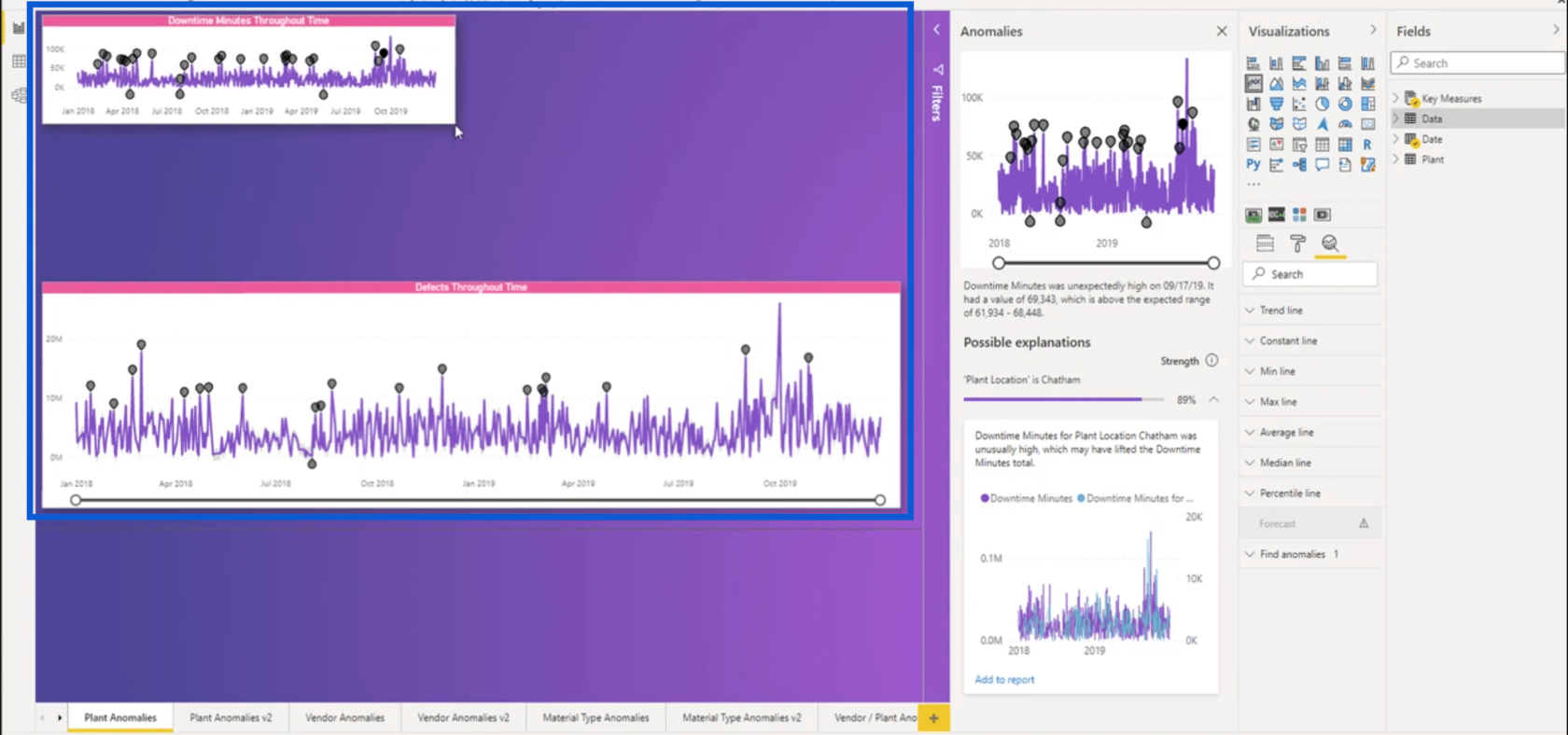Expand the Trend line section
The width and height of the screenshot is (1568, 735).
1310,310
